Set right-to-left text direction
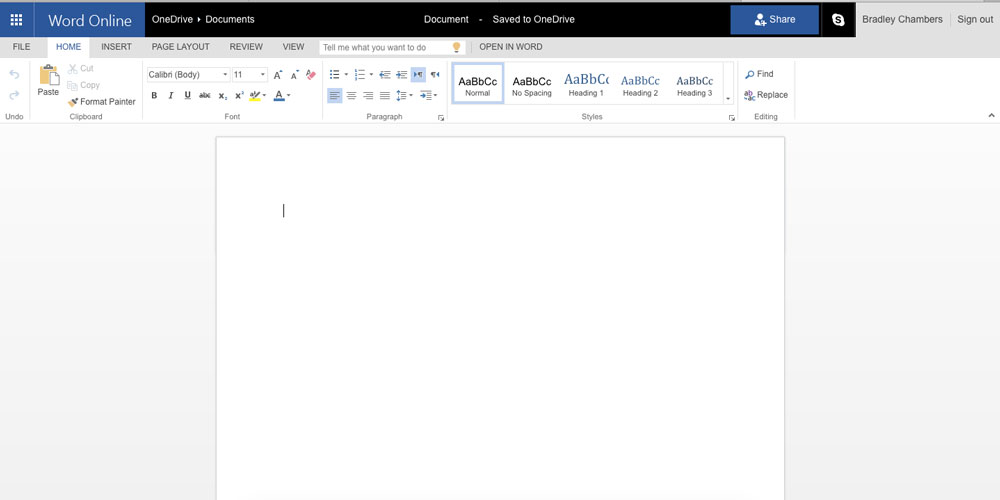The height and width of the screenshot is (500, 1000). click(x=435, y=75)
